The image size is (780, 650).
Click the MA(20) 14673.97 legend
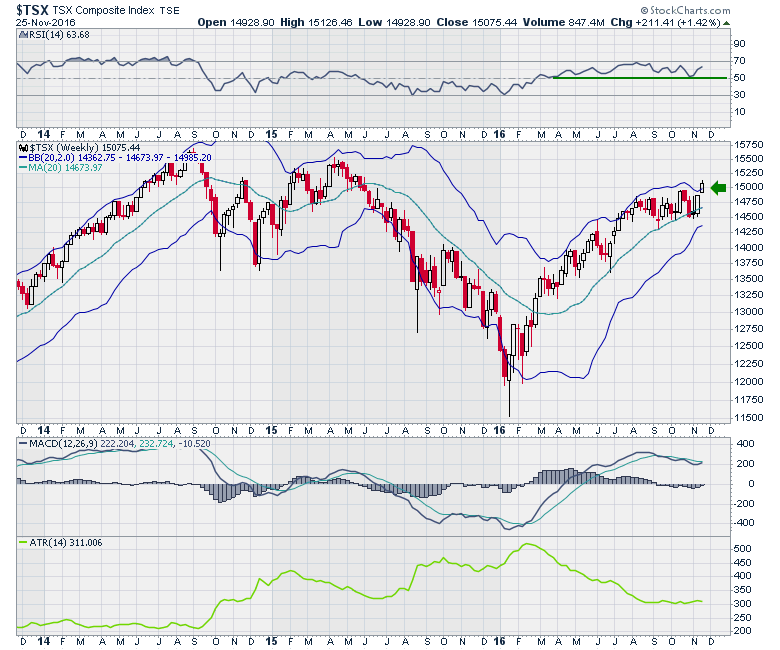[x=65, y=168]
